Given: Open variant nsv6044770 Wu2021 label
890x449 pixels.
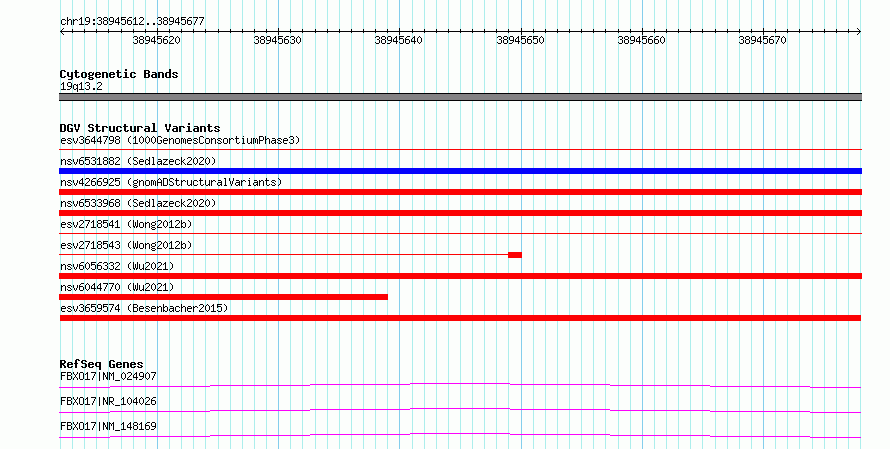Looking at the screenshot, I should 117,287.
